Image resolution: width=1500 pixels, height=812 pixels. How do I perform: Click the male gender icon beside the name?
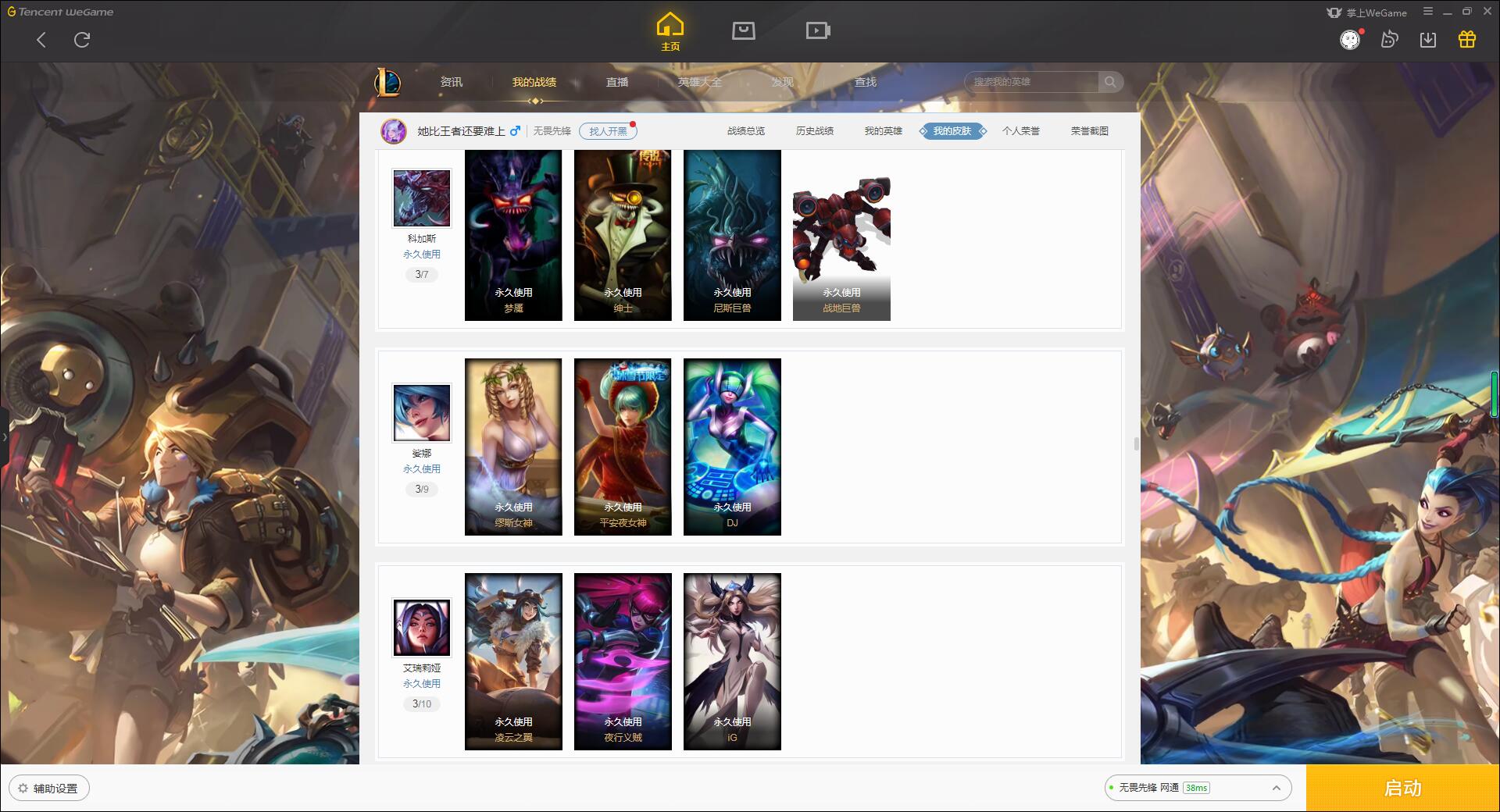tap(515, 131)
